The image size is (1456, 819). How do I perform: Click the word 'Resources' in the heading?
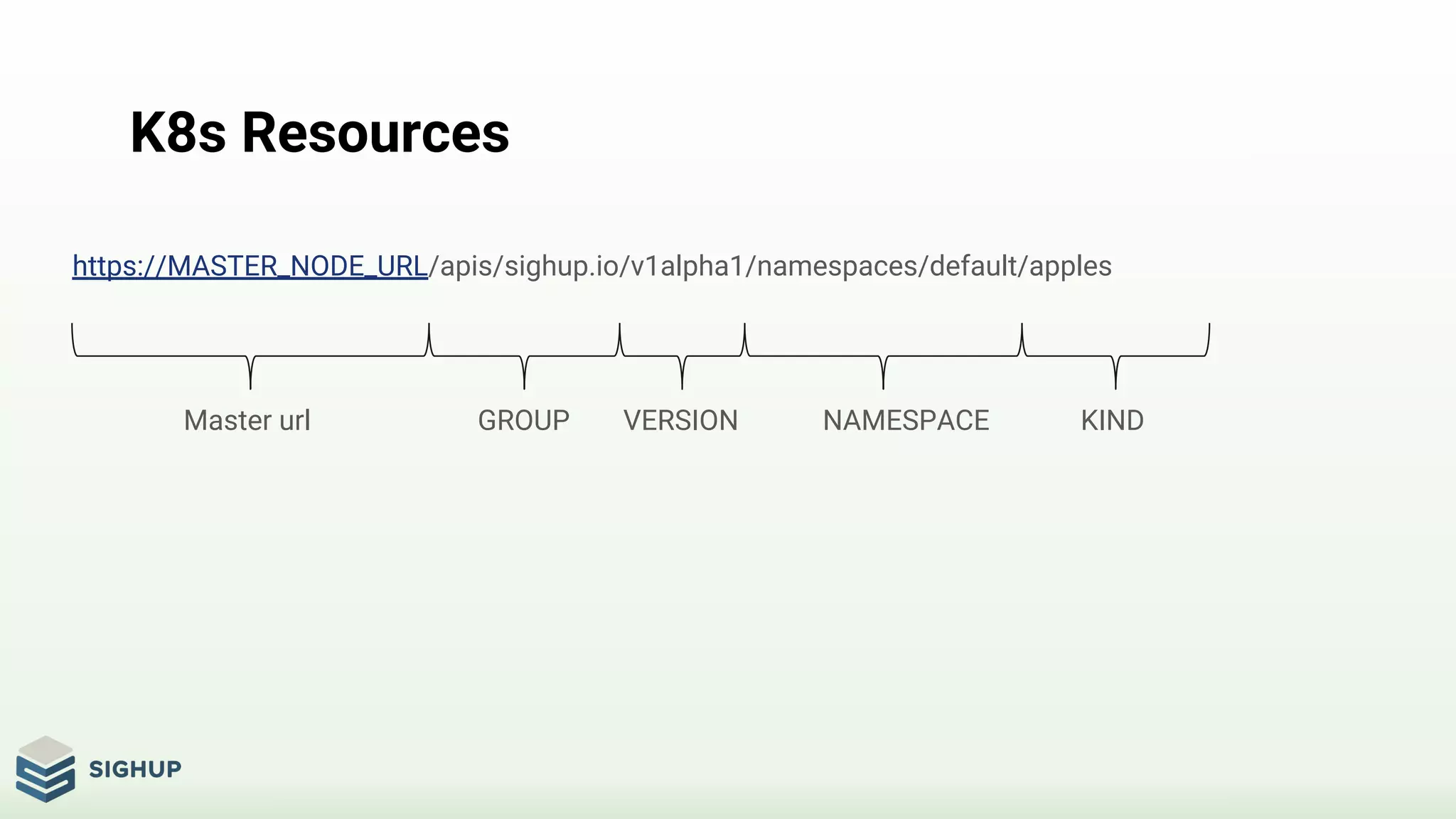(x=375, y=133)
